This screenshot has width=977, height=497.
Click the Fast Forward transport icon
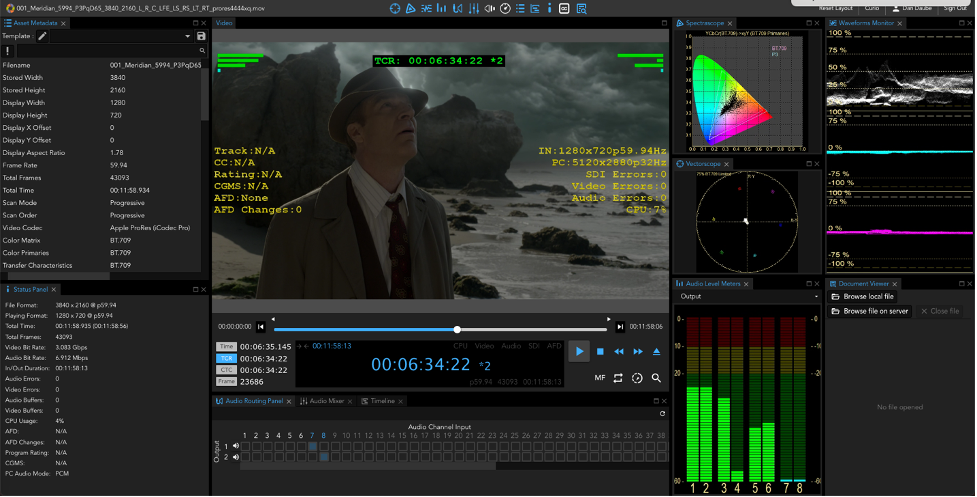637,352
